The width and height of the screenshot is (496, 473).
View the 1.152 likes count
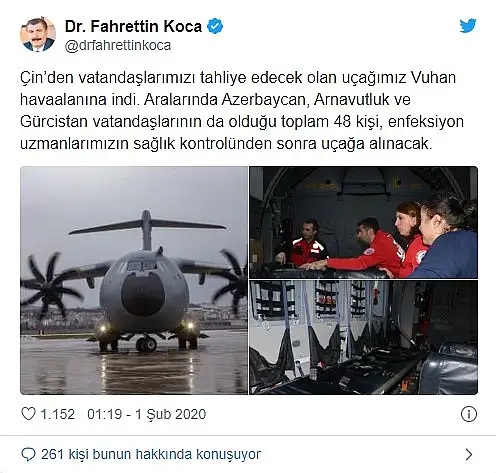pyautogui.click(x=57, y=414)
